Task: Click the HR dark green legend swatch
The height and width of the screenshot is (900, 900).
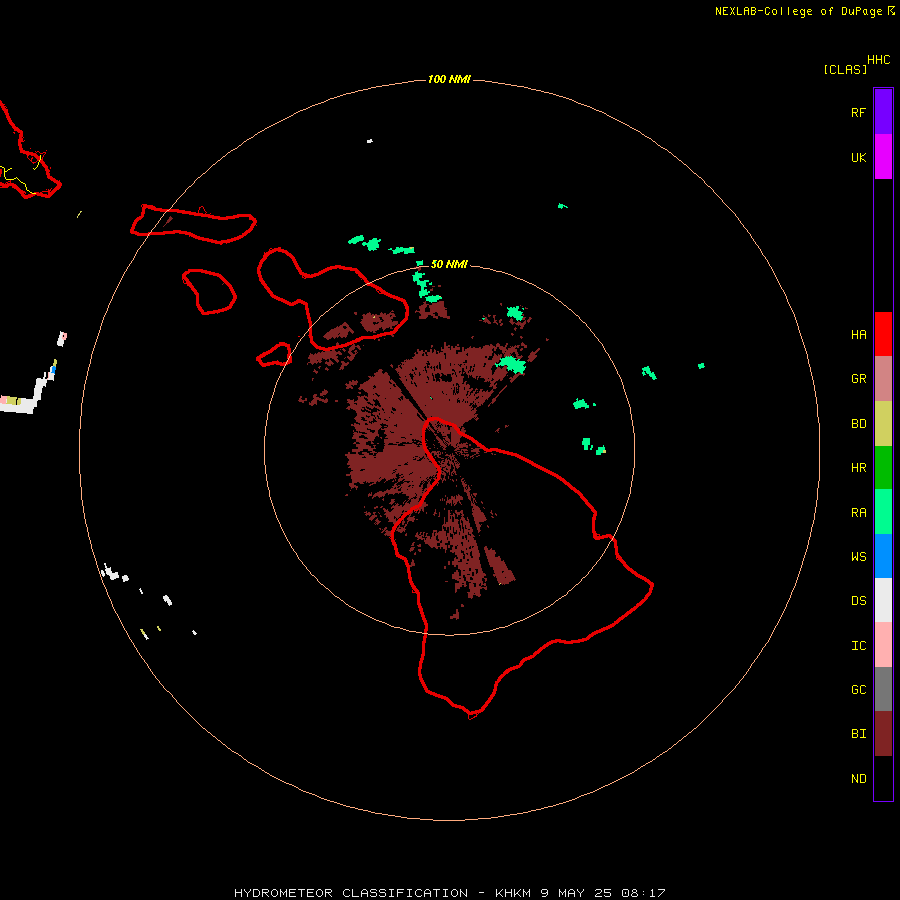Action: [883, 468]
